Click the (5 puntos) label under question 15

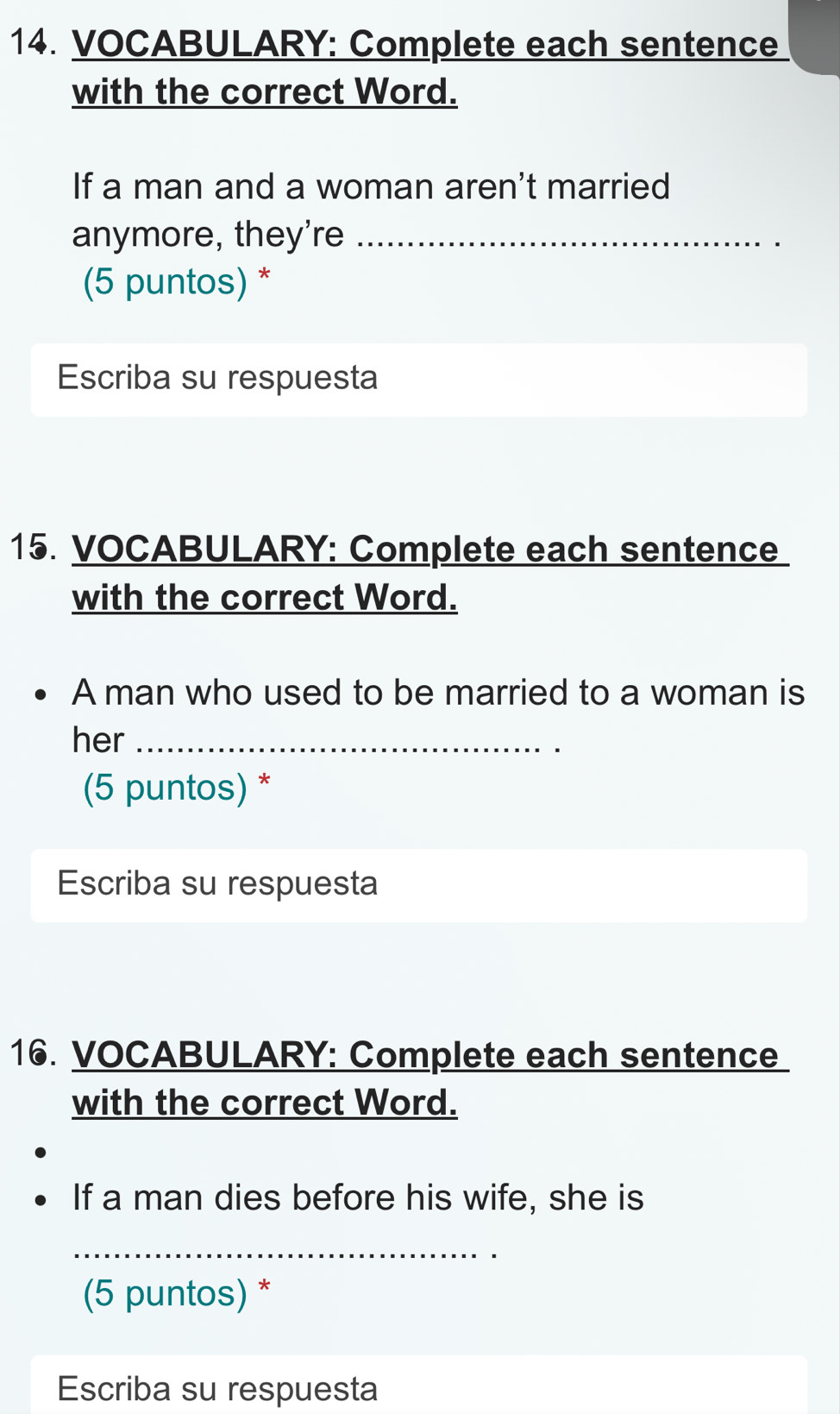164,787
